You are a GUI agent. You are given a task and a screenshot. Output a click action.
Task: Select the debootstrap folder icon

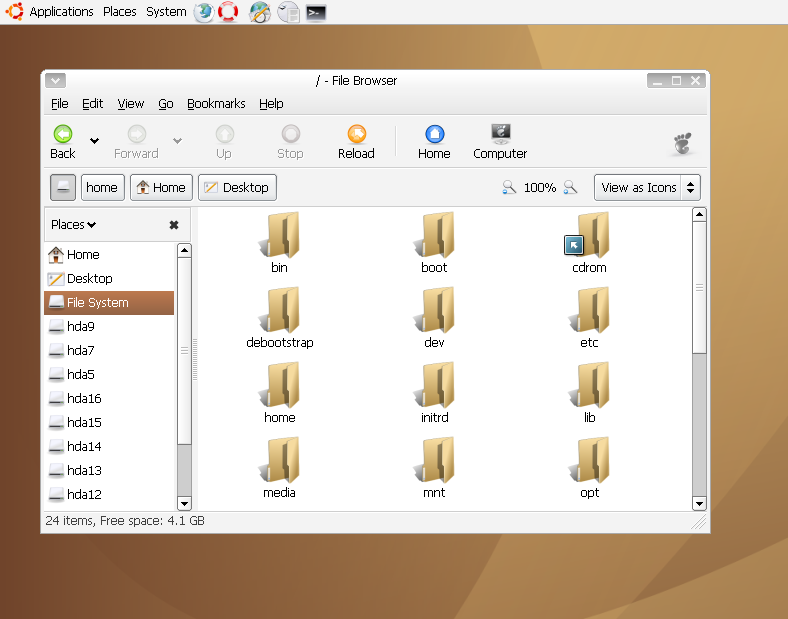280,310
